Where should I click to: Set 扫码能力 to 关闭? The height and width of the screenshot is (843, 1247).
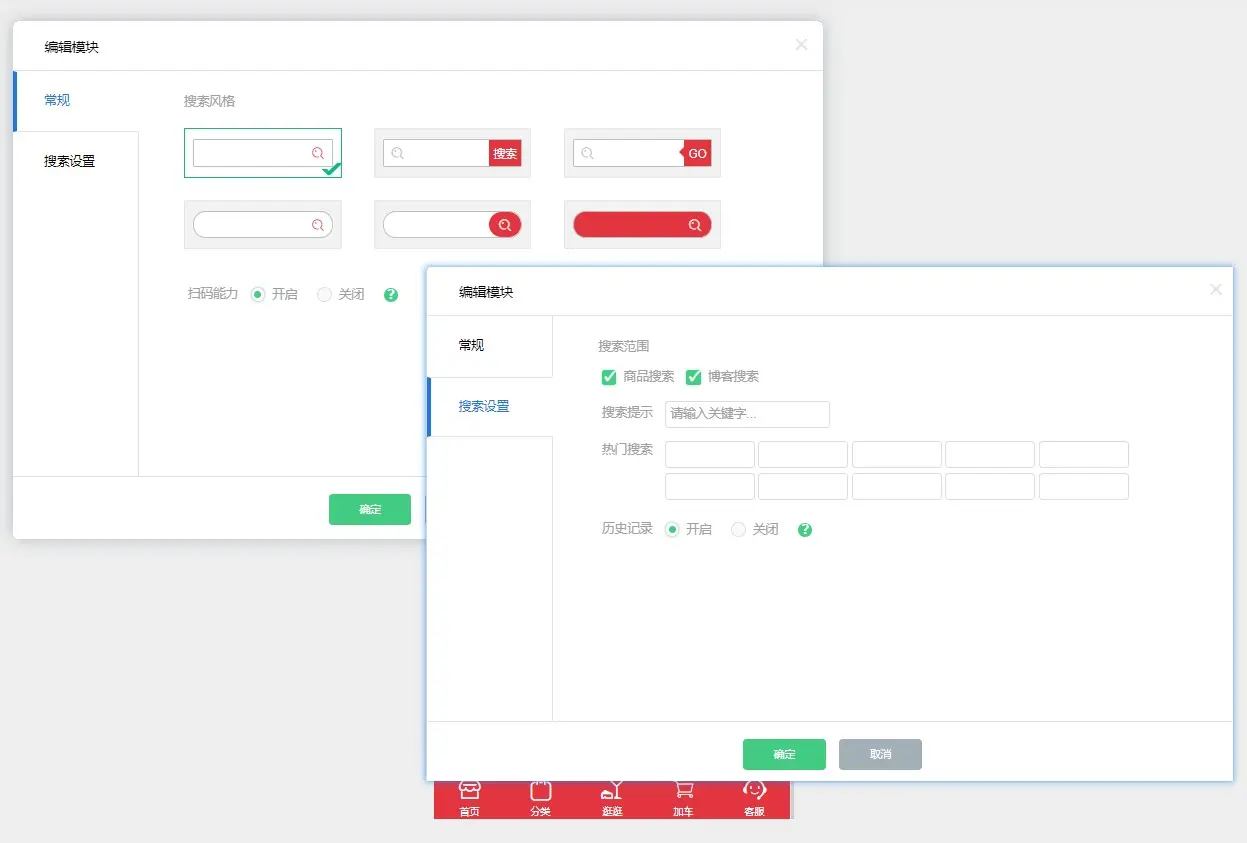[x=324, y=295]
